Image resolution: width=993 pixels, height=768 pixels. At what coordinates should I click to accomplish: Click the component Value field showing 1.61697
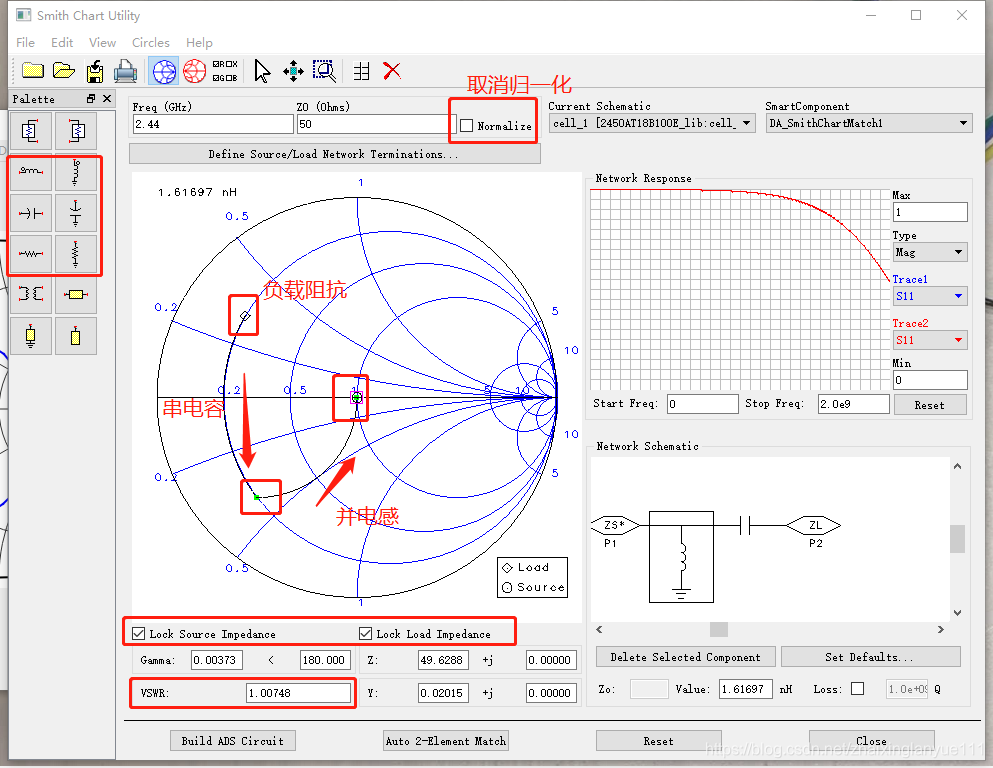click(746, 689)
